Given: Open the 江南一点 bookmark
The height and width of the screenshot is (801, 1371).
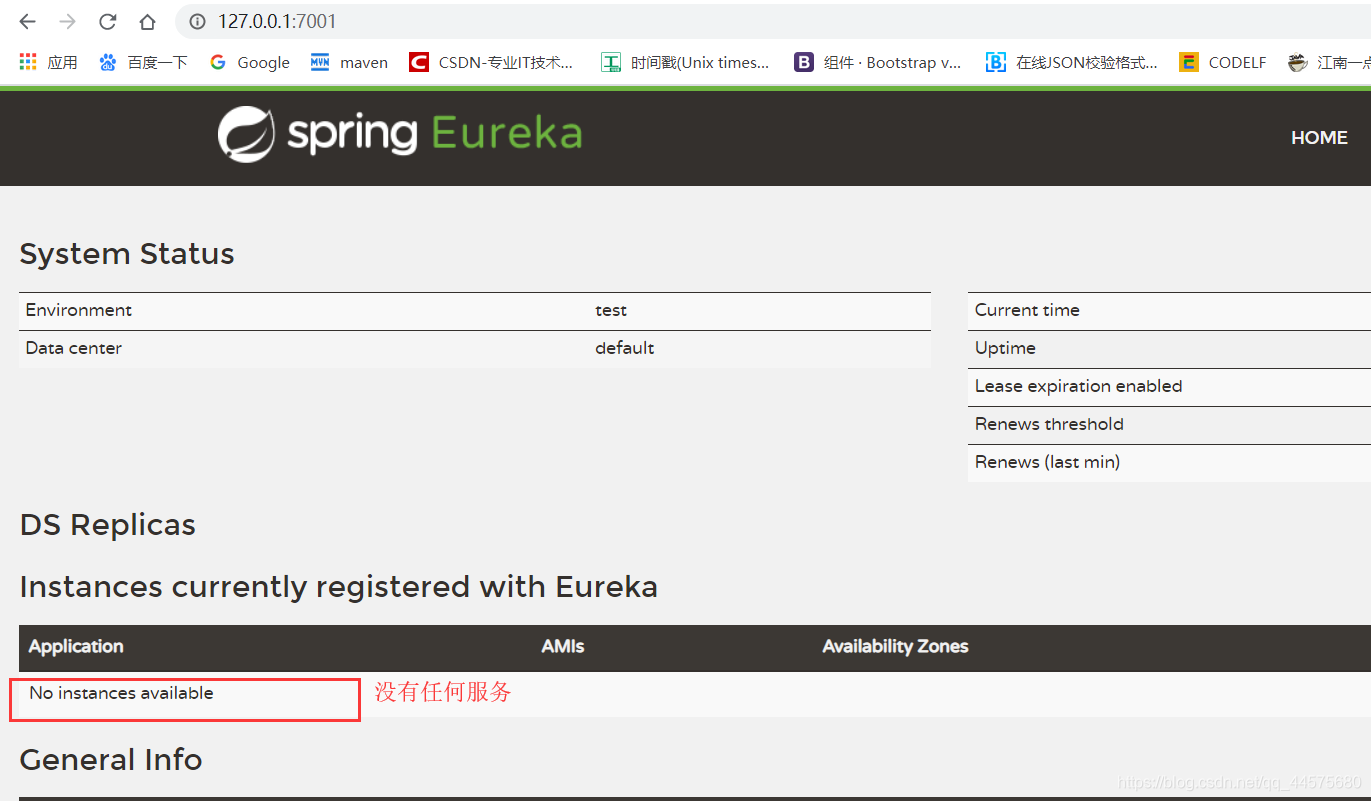Looking at the screenshot, I should tap(1329, 62).
